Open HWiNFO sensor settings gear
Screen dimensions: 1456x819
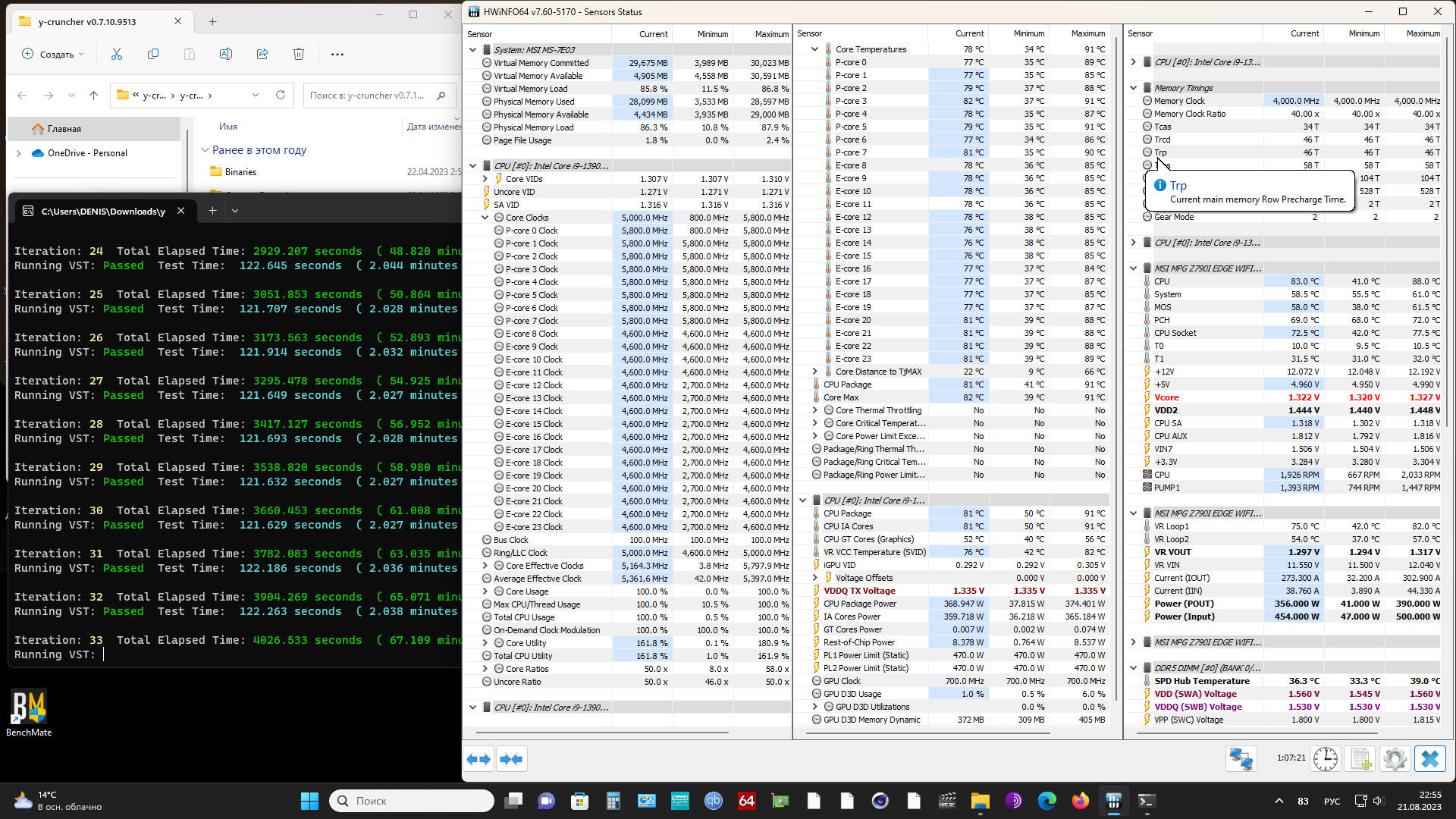pyautogui.click(x=1395, y=759)
